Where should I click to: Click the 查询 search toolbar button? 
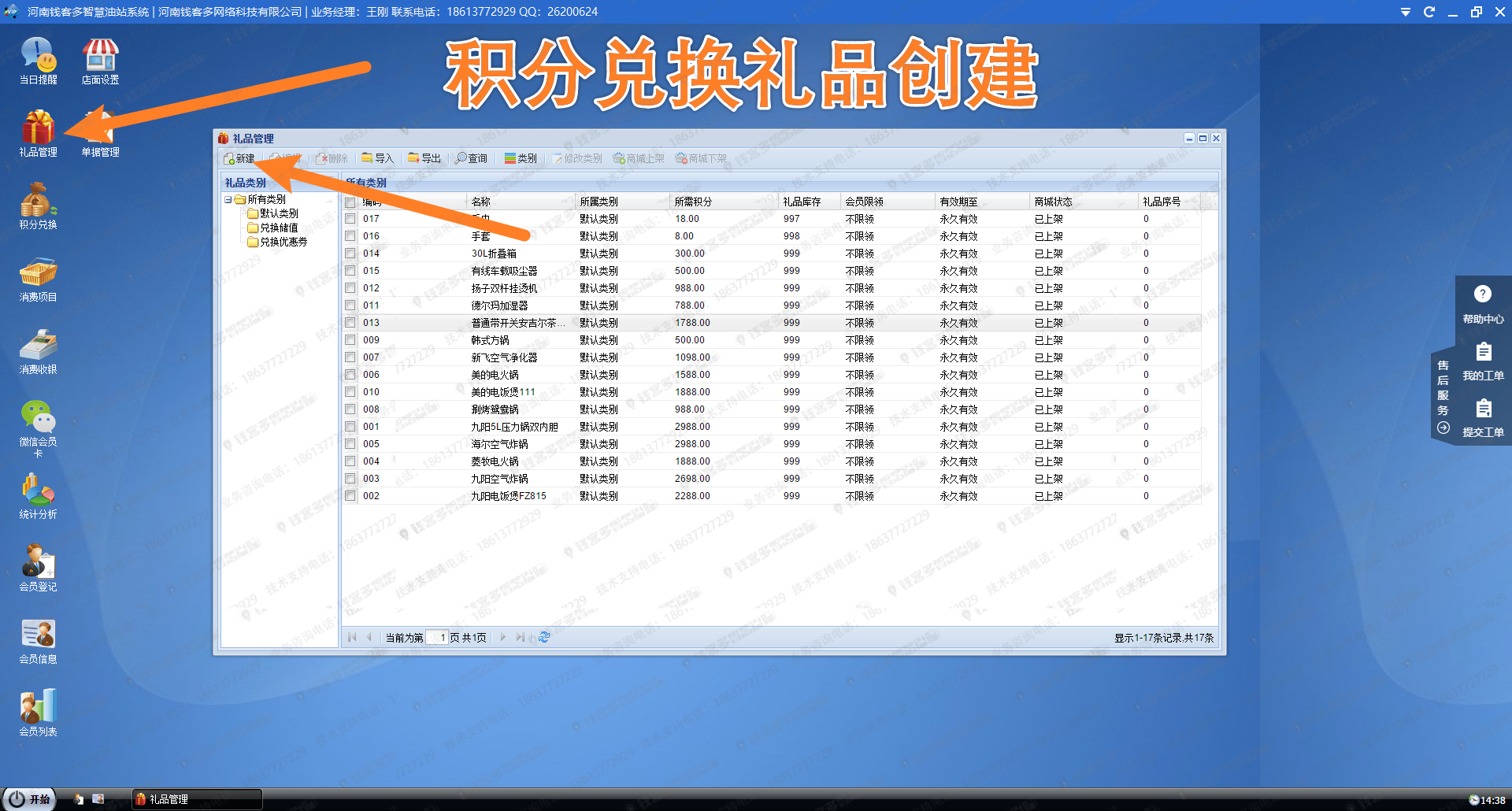(x=472, y=158)
